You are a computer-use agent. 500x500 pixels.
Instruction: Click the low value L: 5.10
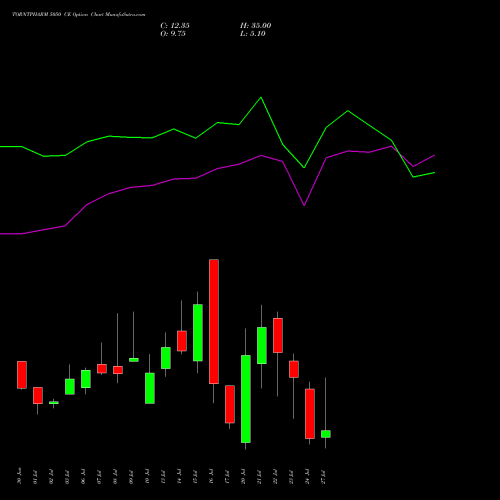point(253,34)
